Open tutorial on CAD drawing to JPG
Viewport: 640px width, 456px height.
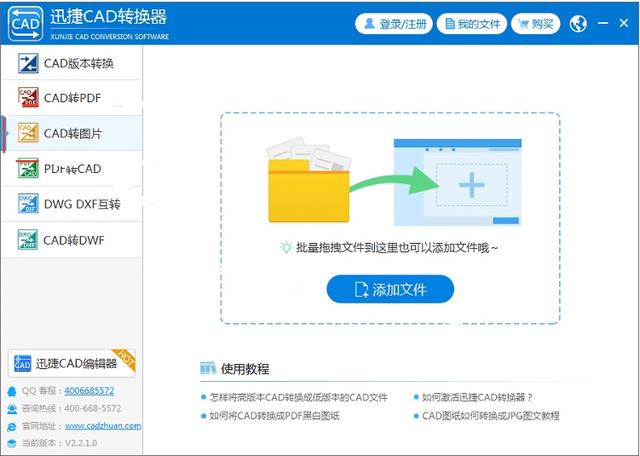491,416
